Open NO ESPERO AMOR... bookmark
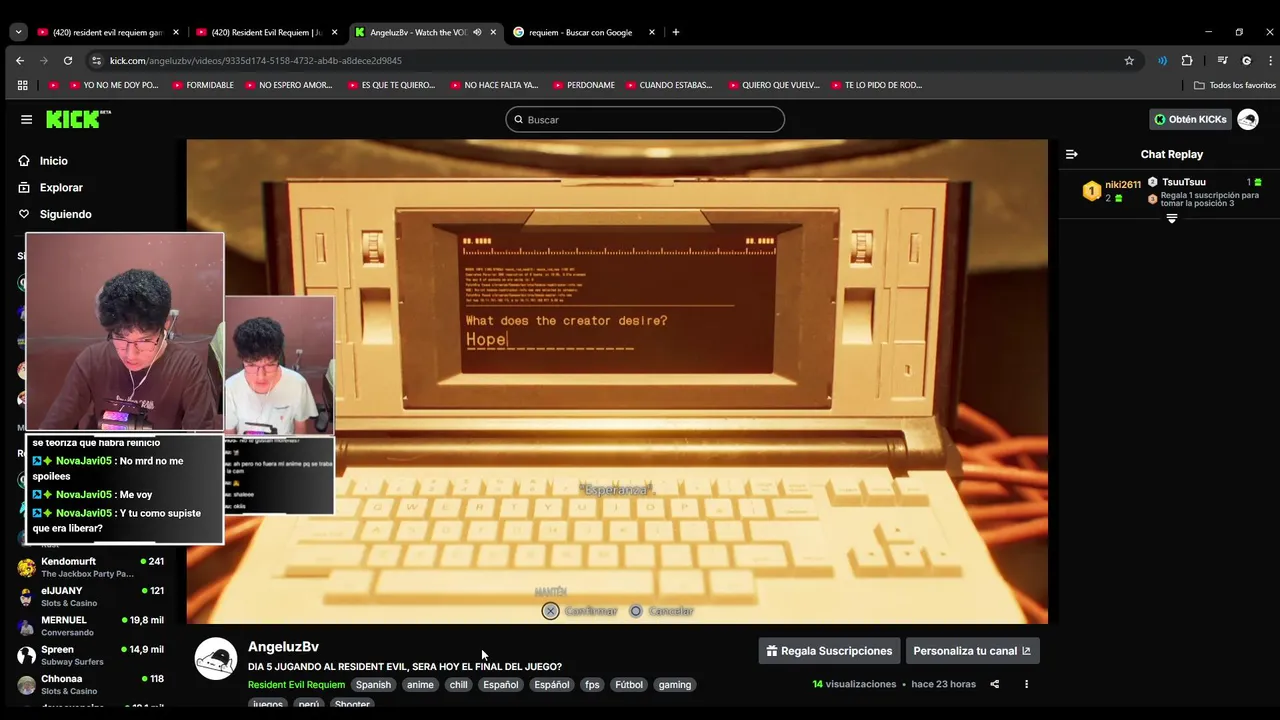This screenshot has width=1280, height=720. pos(289,85)
